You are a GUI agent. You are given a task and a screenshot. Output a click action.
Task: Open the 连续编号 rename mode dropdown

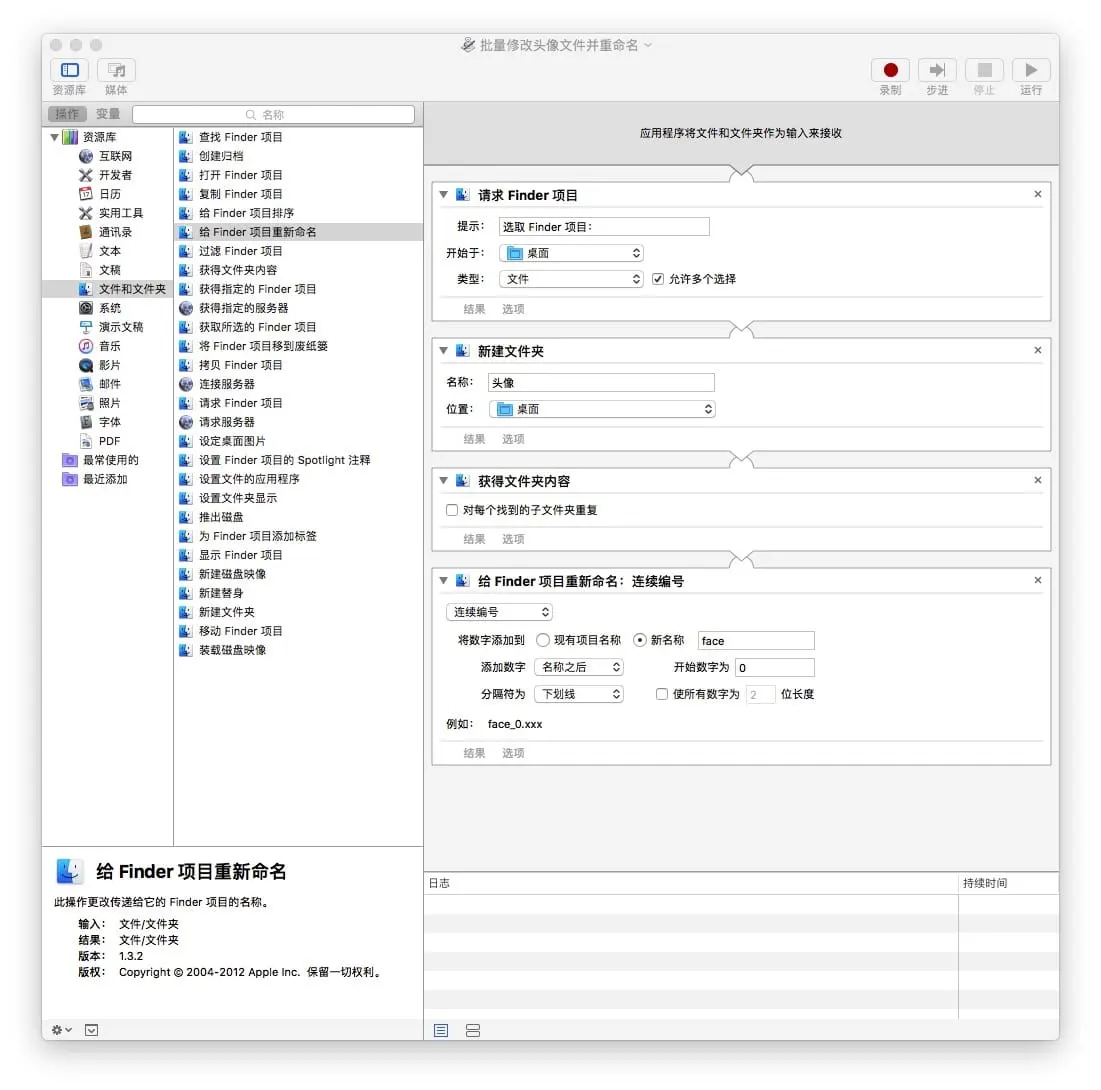499,612
